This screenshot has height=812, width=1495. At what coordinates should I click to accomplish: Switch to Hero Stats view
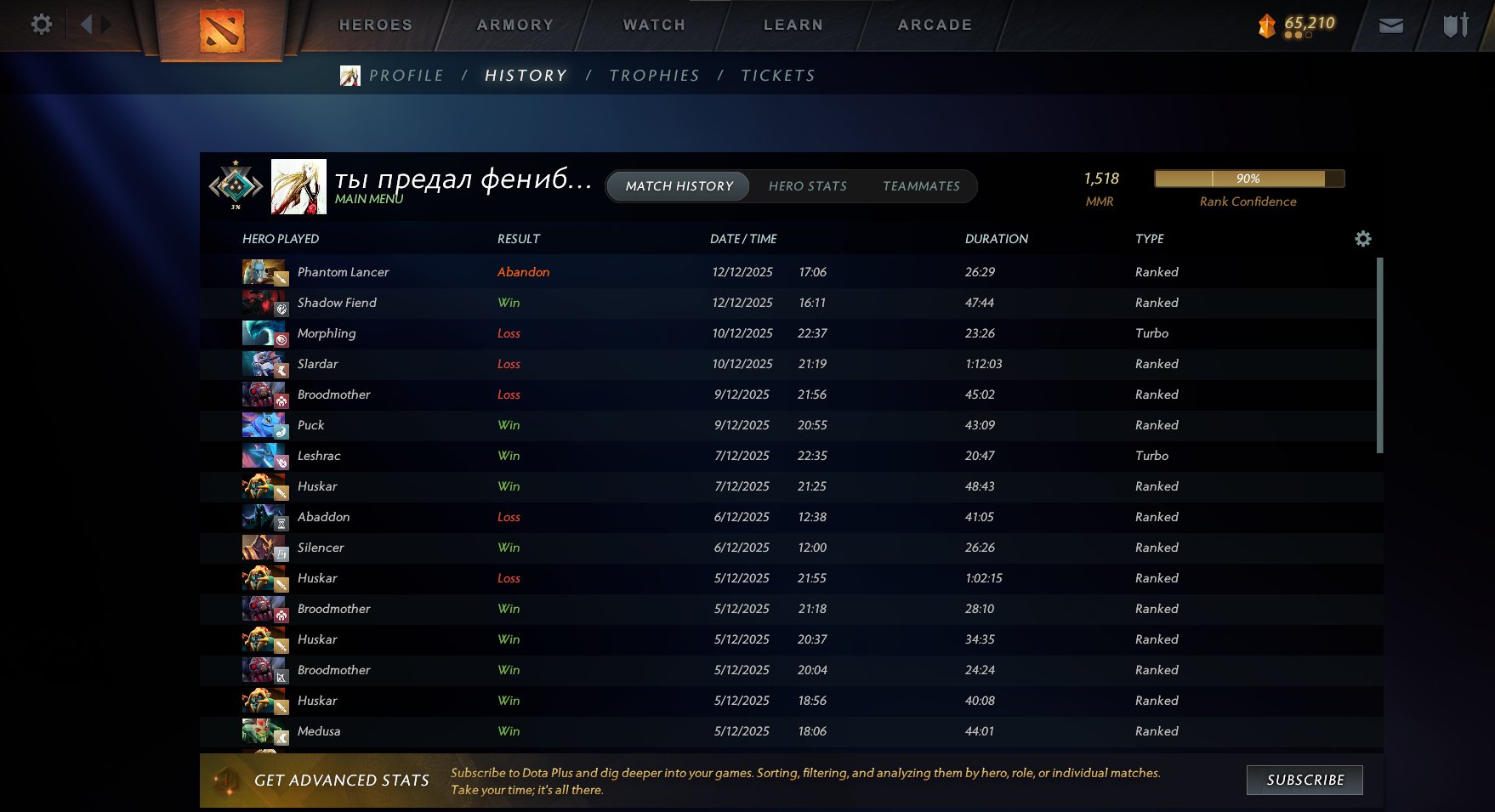(x=807, y=186)
